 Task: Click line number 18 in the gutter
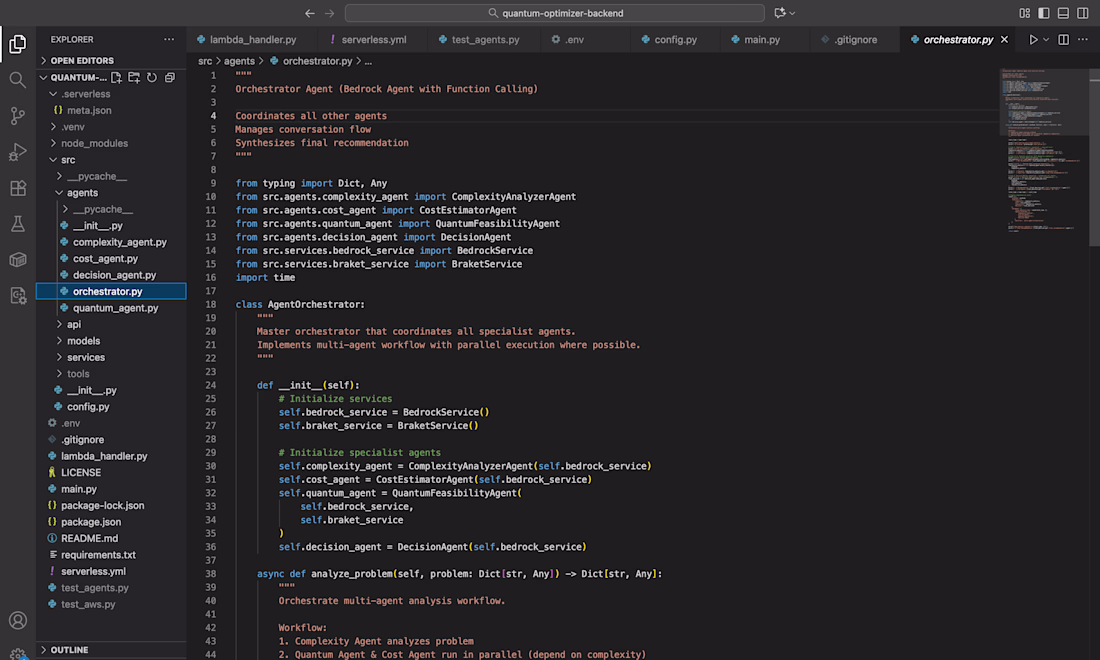pos(210,304)
